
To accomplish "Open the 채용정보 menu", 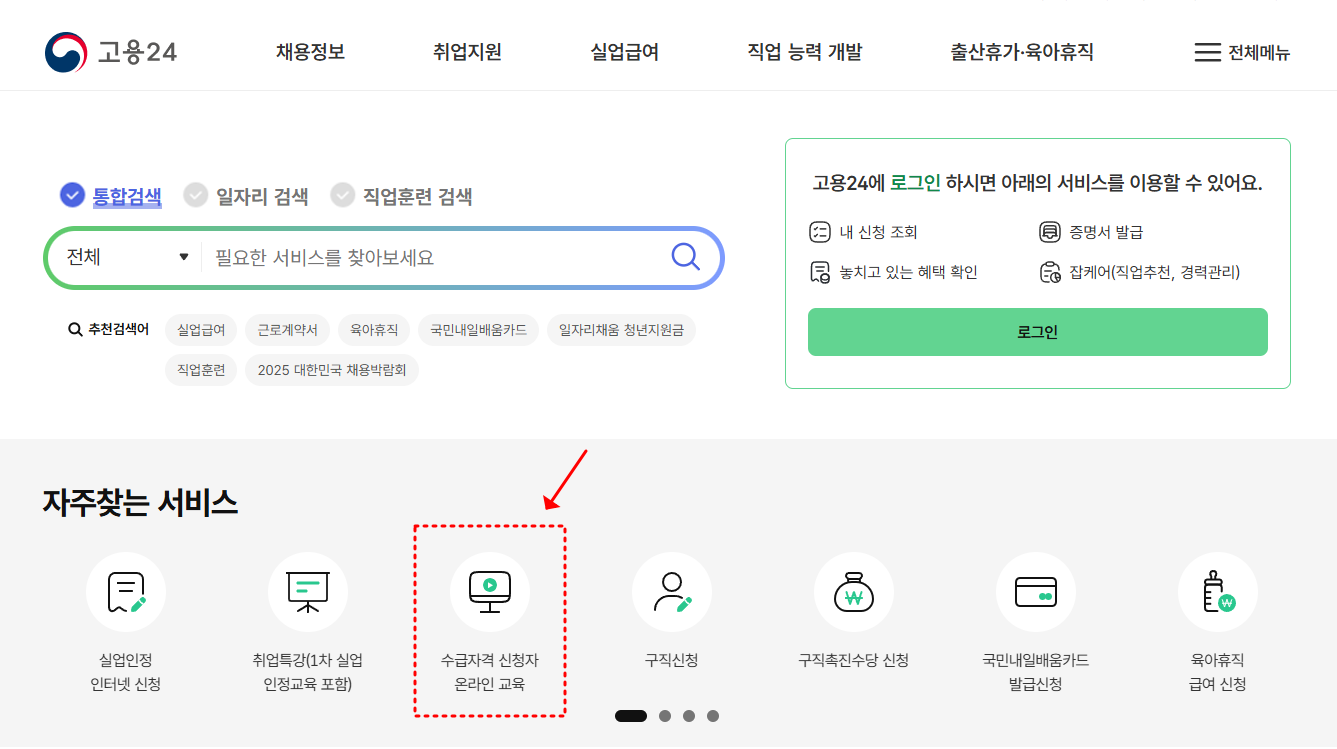I will click(308, 53).
